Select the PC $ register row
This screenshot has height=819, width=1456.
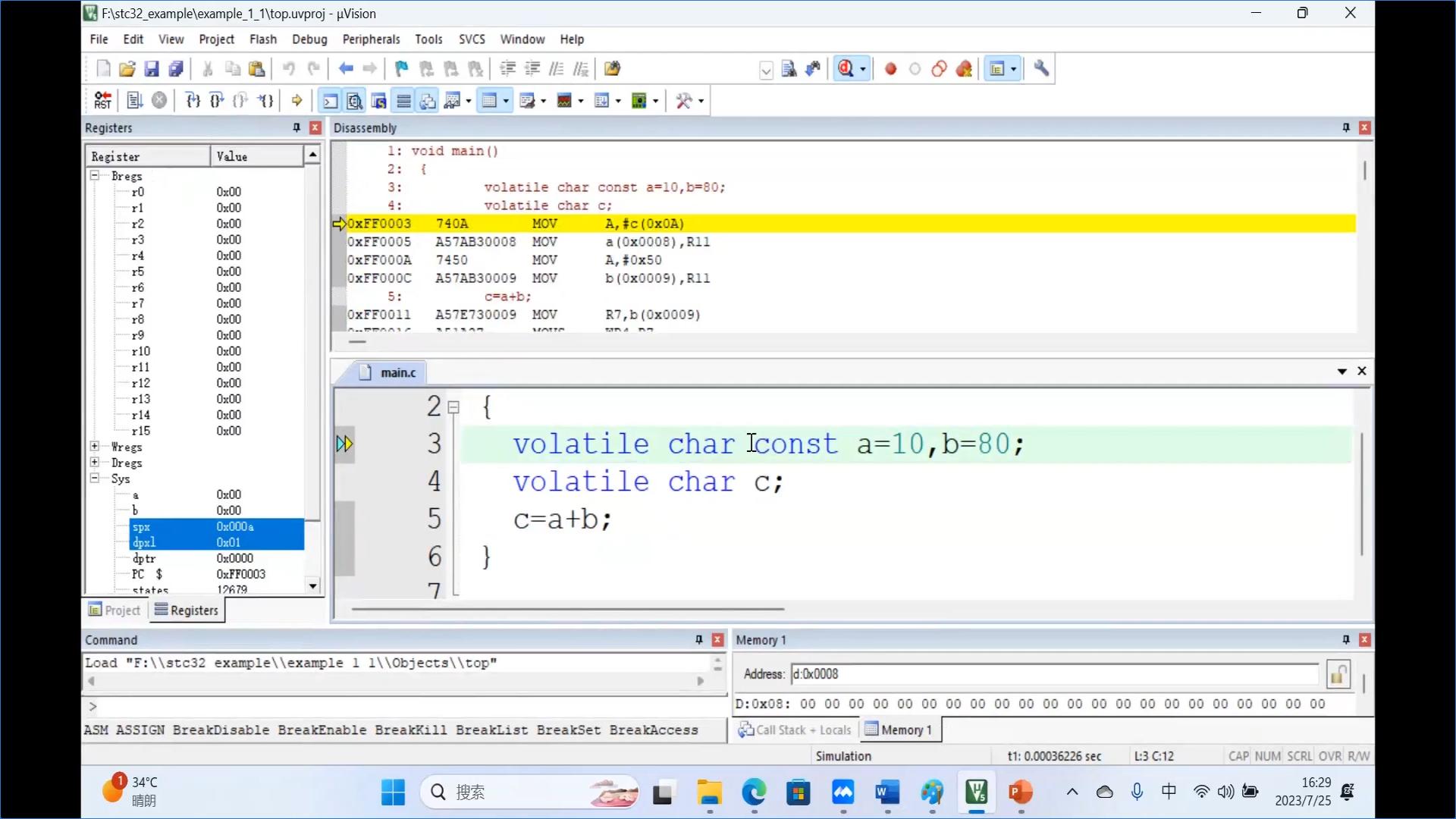[197, 574]
